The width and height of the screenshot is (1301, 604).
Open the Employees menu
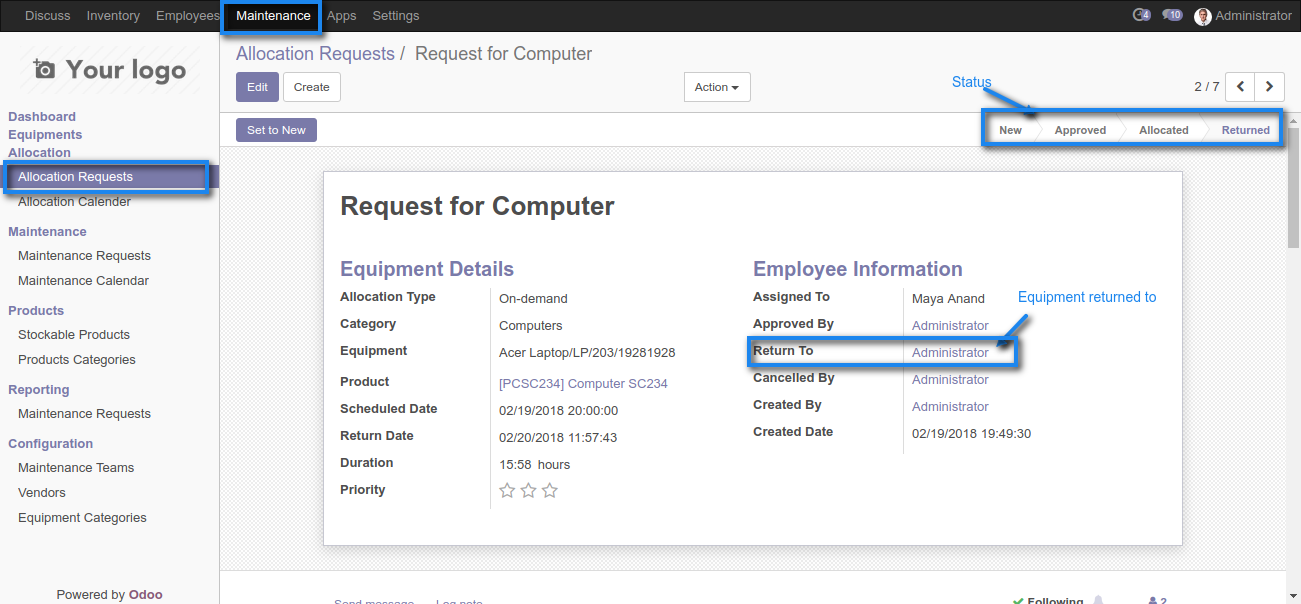point(187,16)
